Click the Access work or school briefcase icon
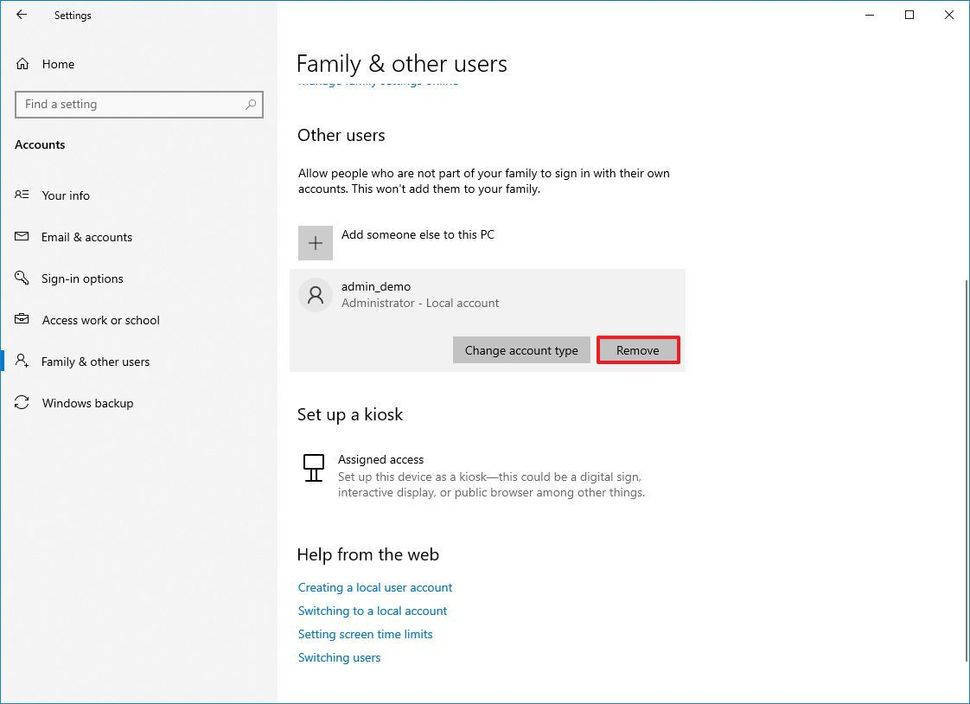The image size is (970, 704). pos(22,320)
